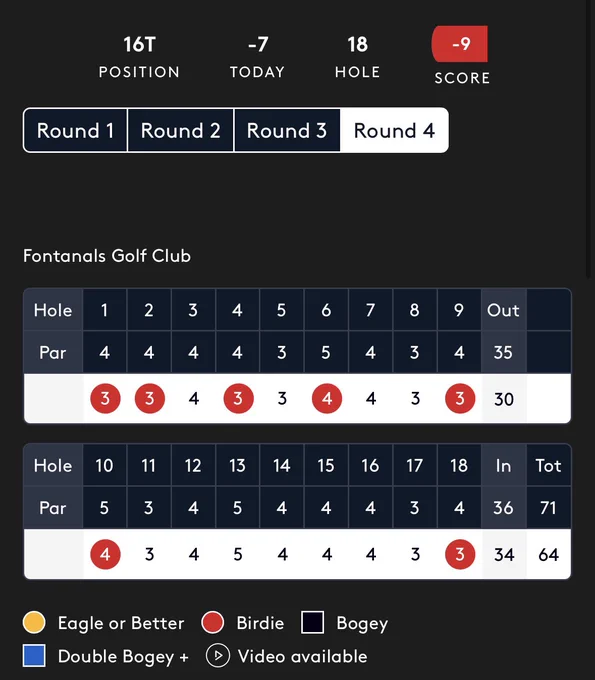Switch to the Round 1 tab
Screen dimensions: 595x680
[x=75, y=131]
